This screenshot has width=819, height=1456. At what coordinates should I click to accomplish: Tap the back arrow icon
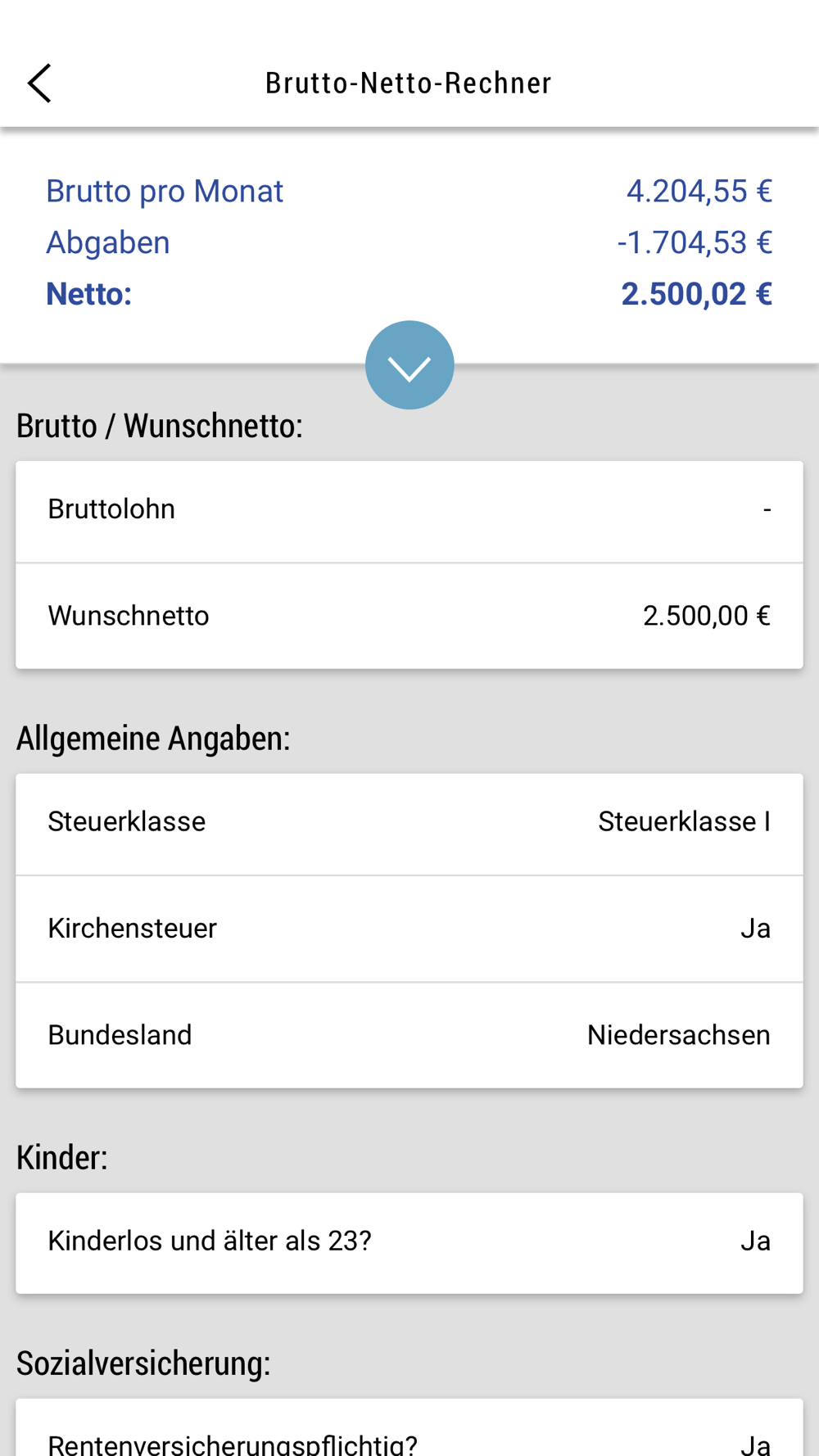[39, 83]
